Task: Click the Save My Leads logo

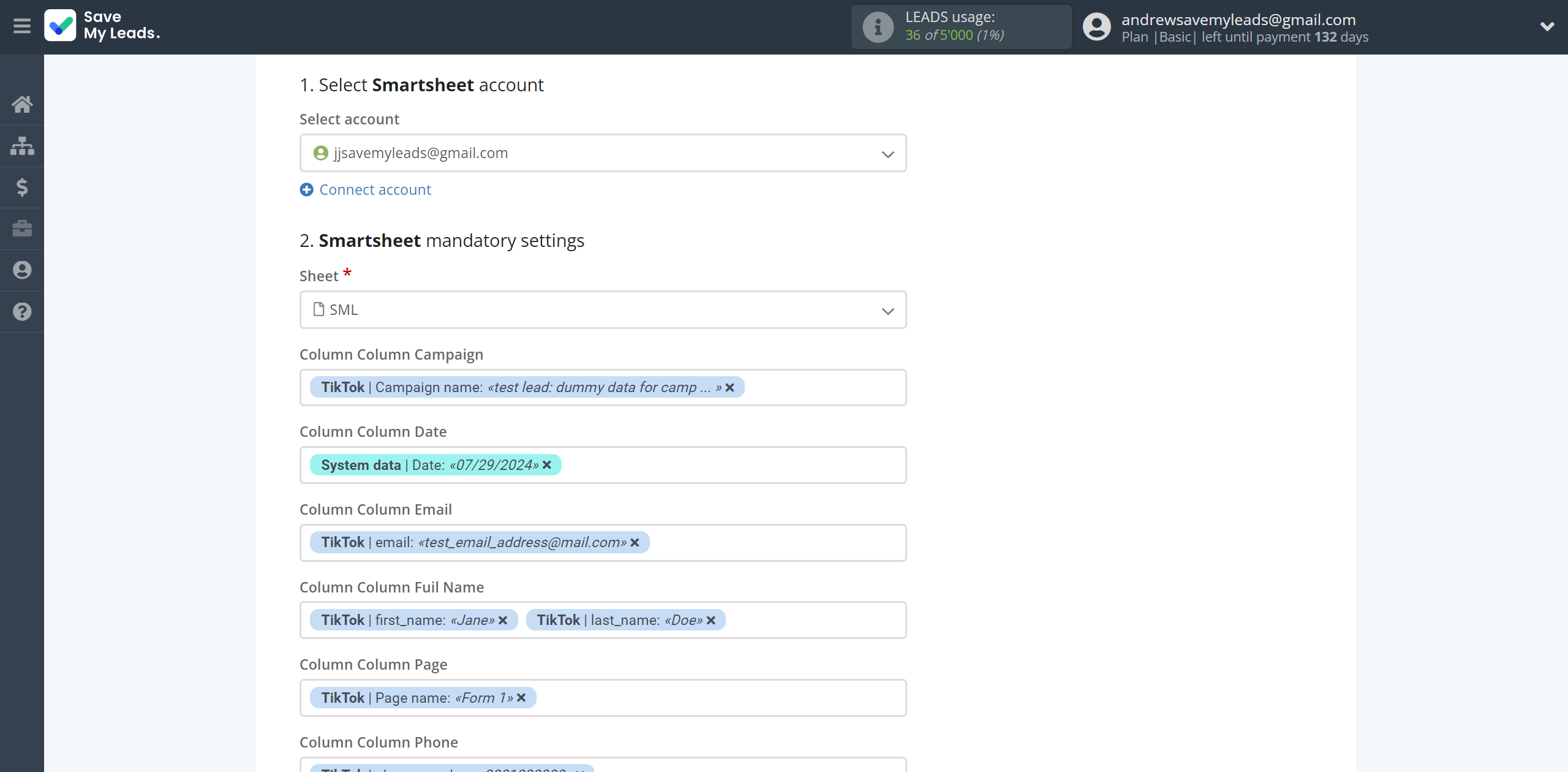Action: pyautogui.click(x=102, y=26)
